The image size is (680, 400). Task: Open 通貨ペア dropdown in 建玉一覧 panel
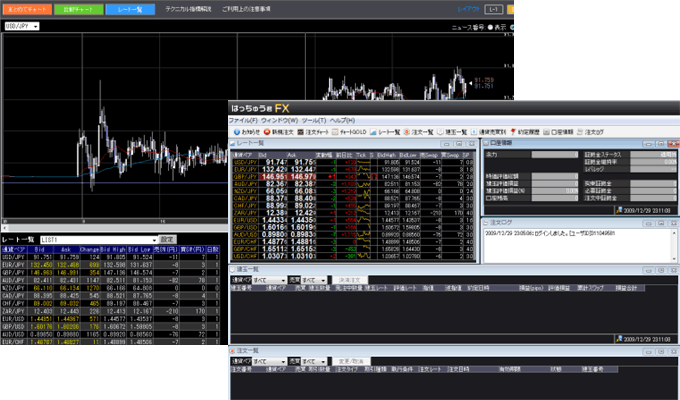pos(269,280)
